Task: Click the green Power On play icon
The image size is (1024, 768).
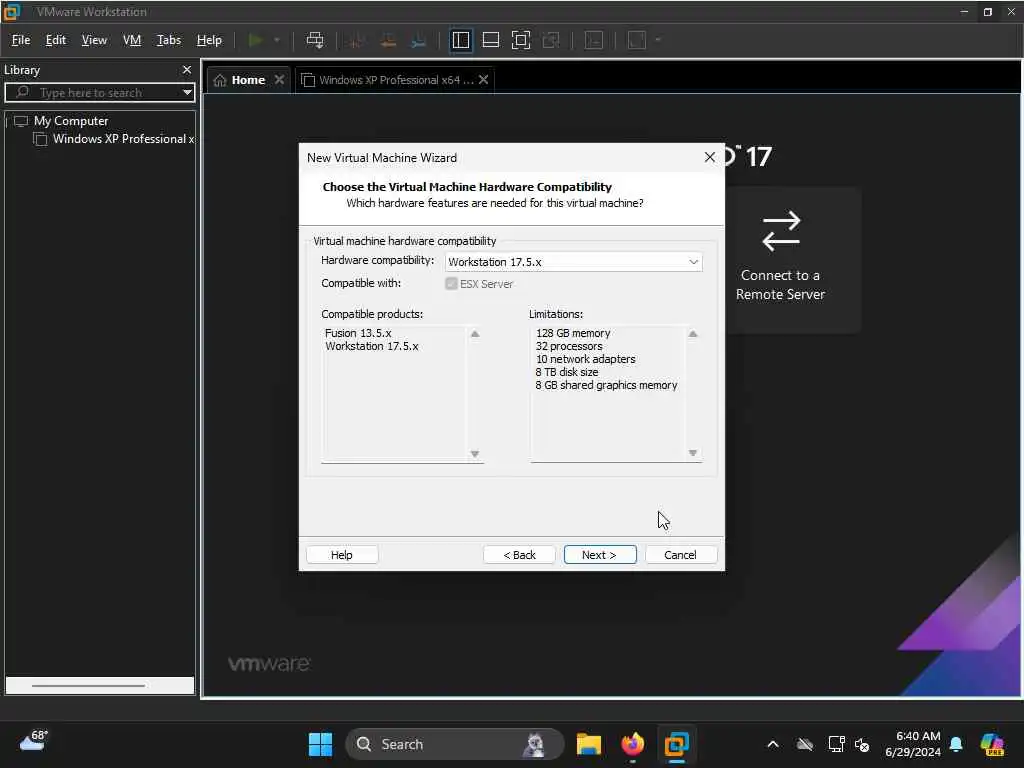Action: point(255,40)
